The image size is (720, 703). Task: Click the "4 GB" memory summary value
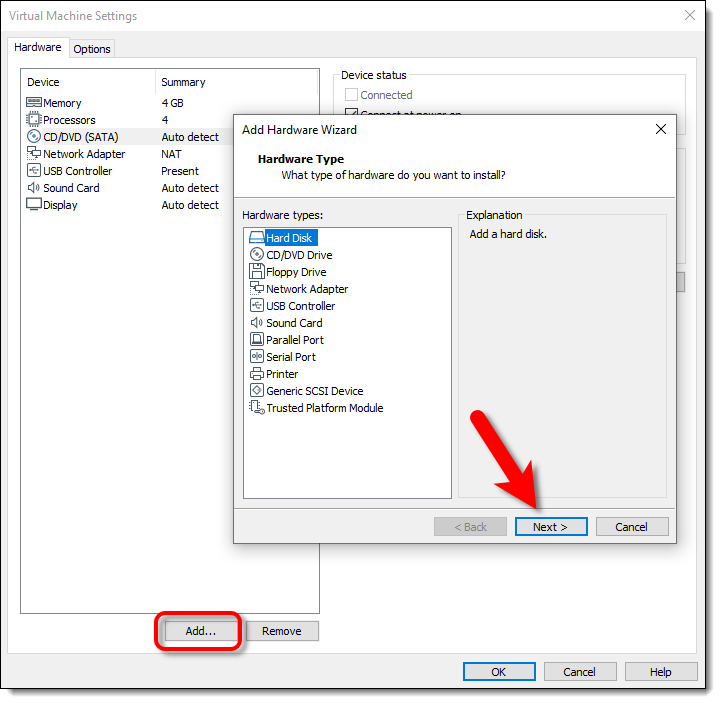pyautogui.click(x=173, y=103)
